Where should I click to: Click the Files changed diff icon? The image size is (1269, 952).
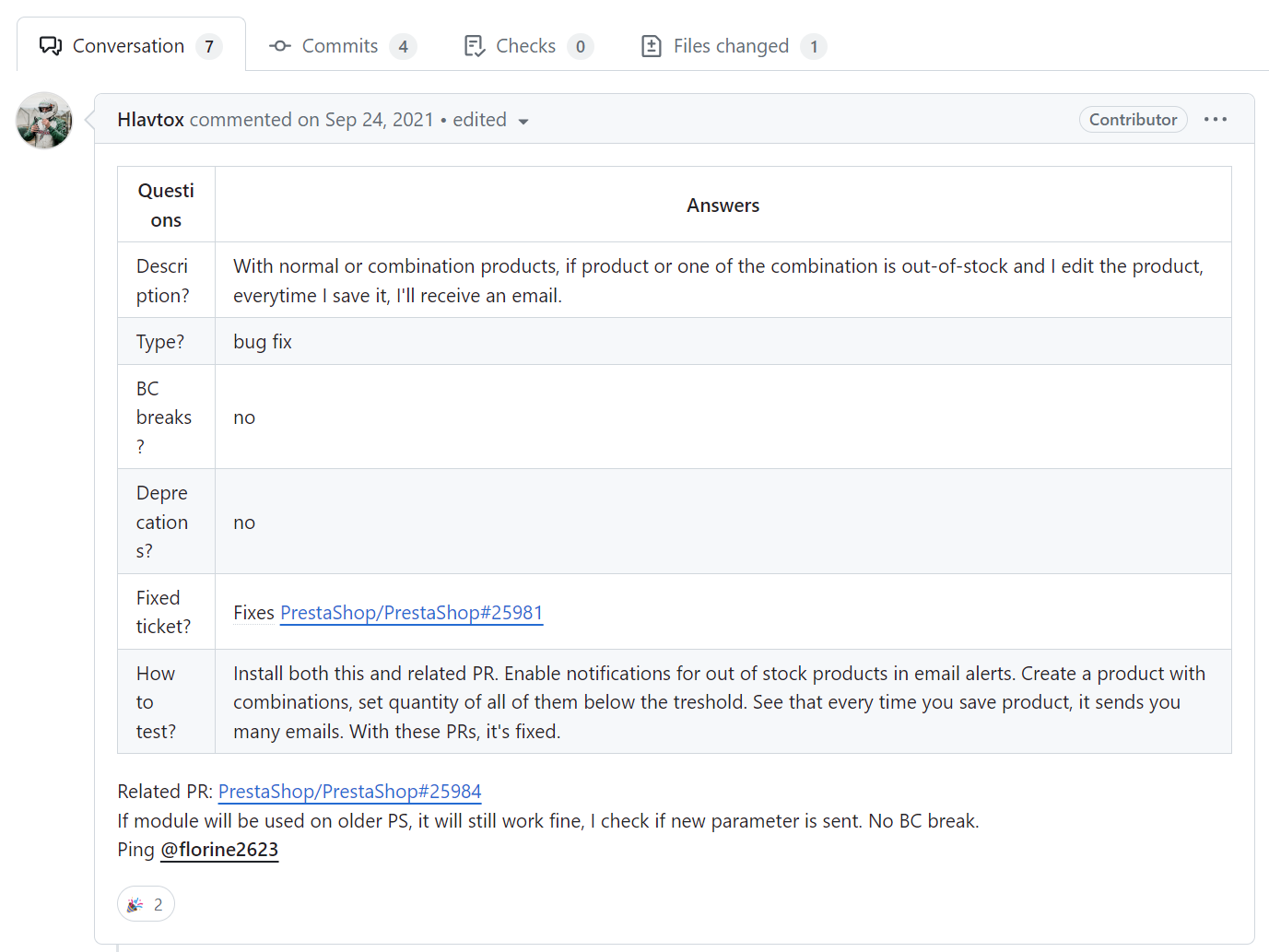(x=652, y=46)
